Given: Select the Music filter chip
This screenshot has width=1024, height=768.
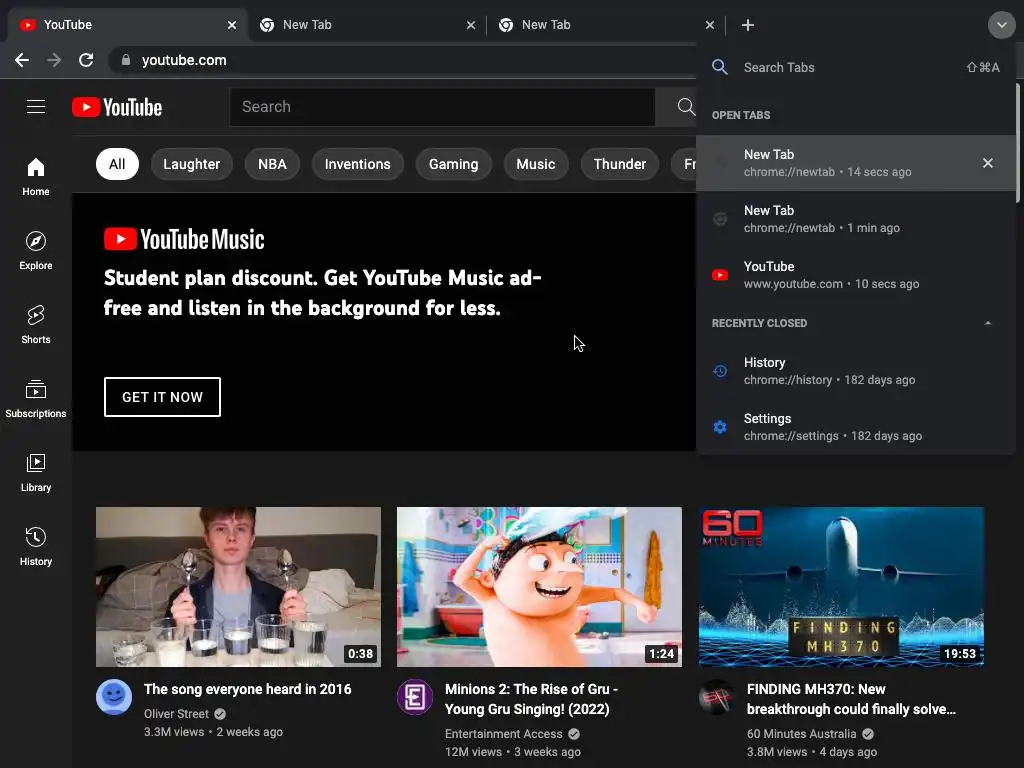Looking at the screenshot, I should coord(536,164).
